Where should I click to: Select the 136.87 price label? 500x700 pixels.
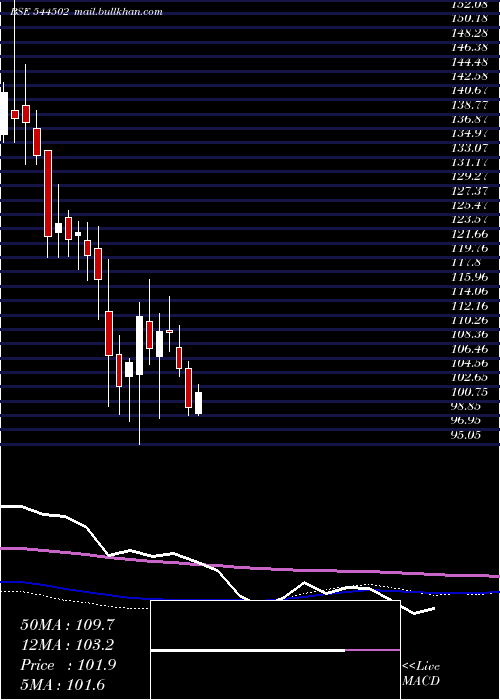(468, 120)
